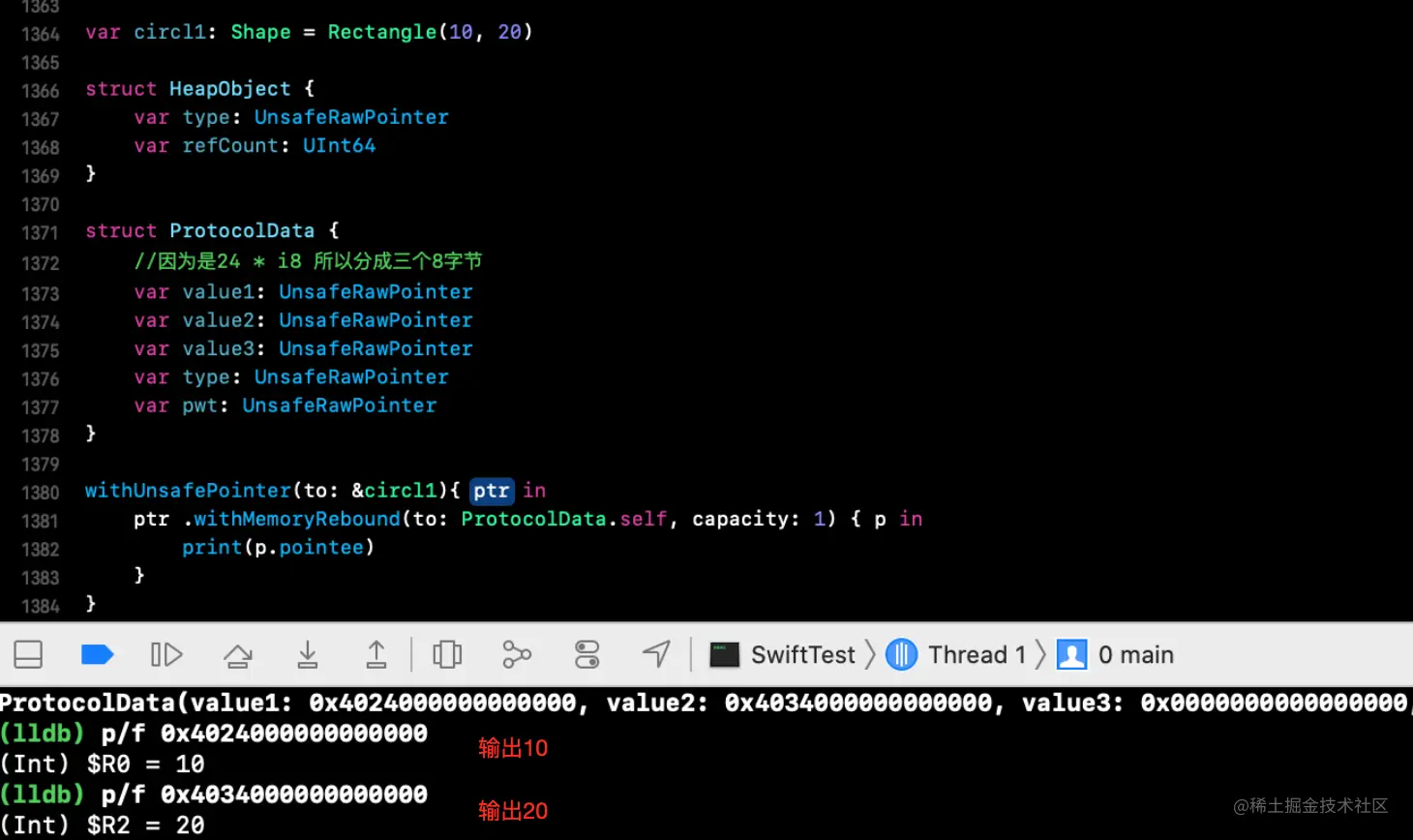Continue program execution in debug bar
The image size is (1413, 840).
point(166,655)
